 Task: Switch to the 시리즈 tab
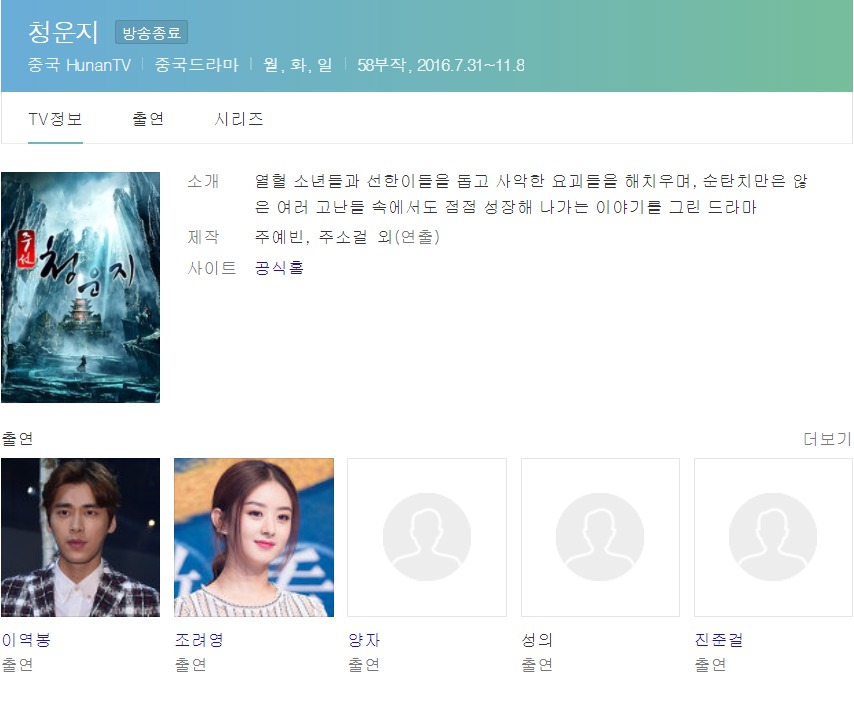[x=239, y=119]
